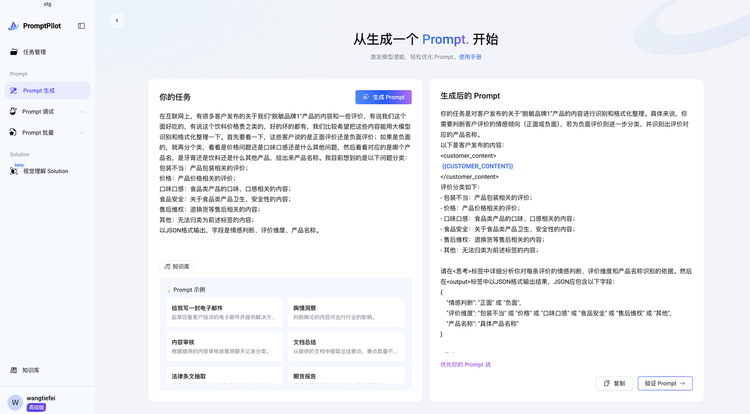Image resolution: width=750 pixels, height=414 pixels.
Task: Select the 给我写一封电子邮件 example card
Action: (x=224, y=312)
